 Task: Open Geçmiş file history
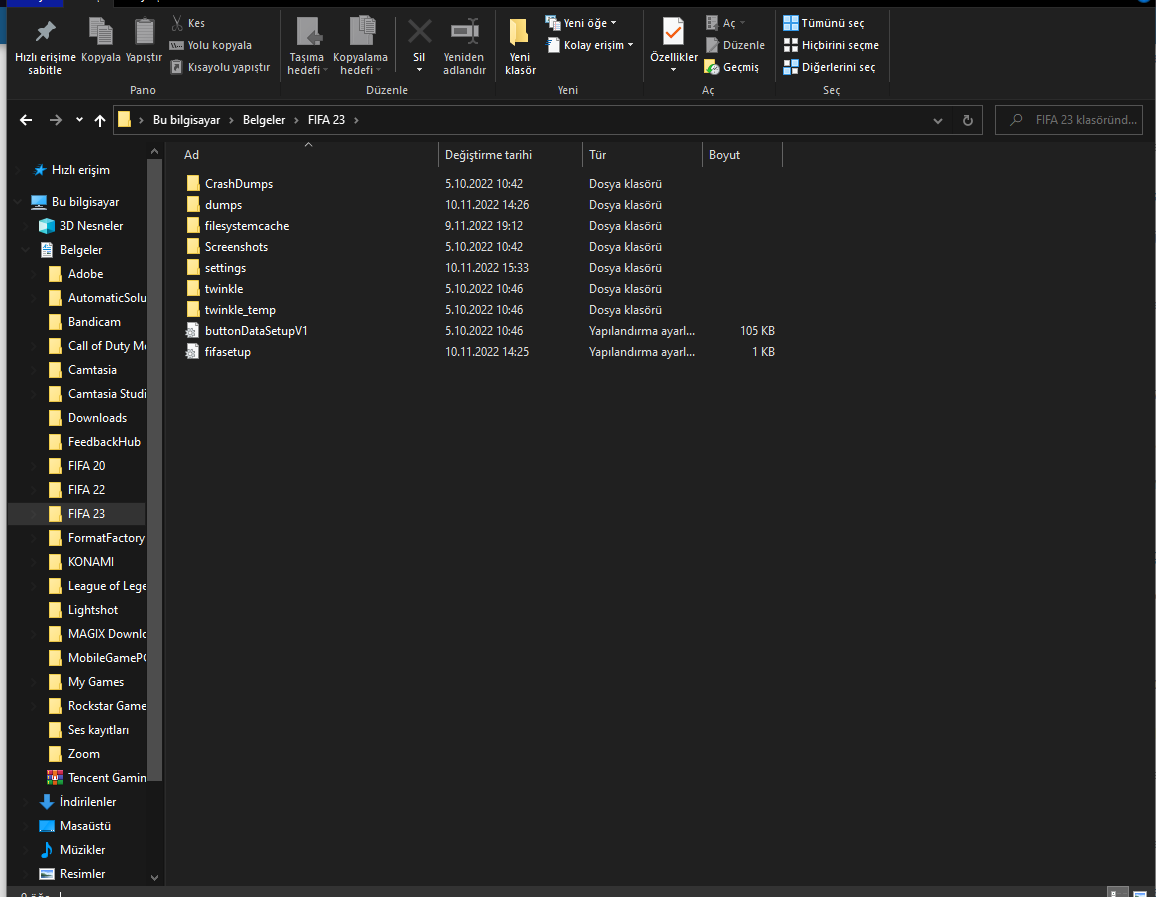pyautogui.click(x=731, y=67)
